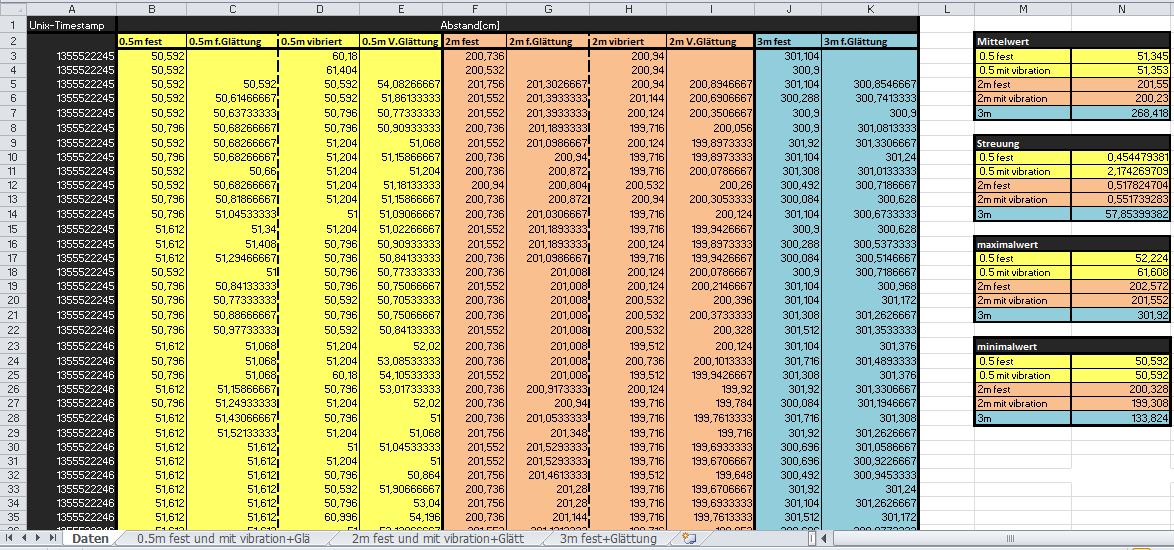The width and height of the screenshot is (1174, 550).
Task: Click the '0.5m V.Glättung' column heading
Action: pos(401,42)
